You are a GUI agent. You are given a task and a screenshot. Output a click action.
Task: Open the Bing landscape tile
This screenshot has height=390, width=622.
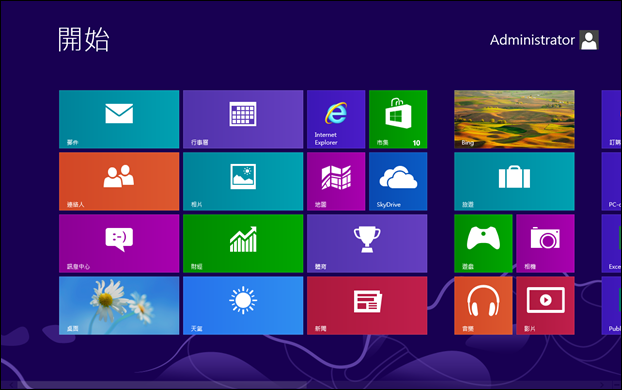point(514,119)
